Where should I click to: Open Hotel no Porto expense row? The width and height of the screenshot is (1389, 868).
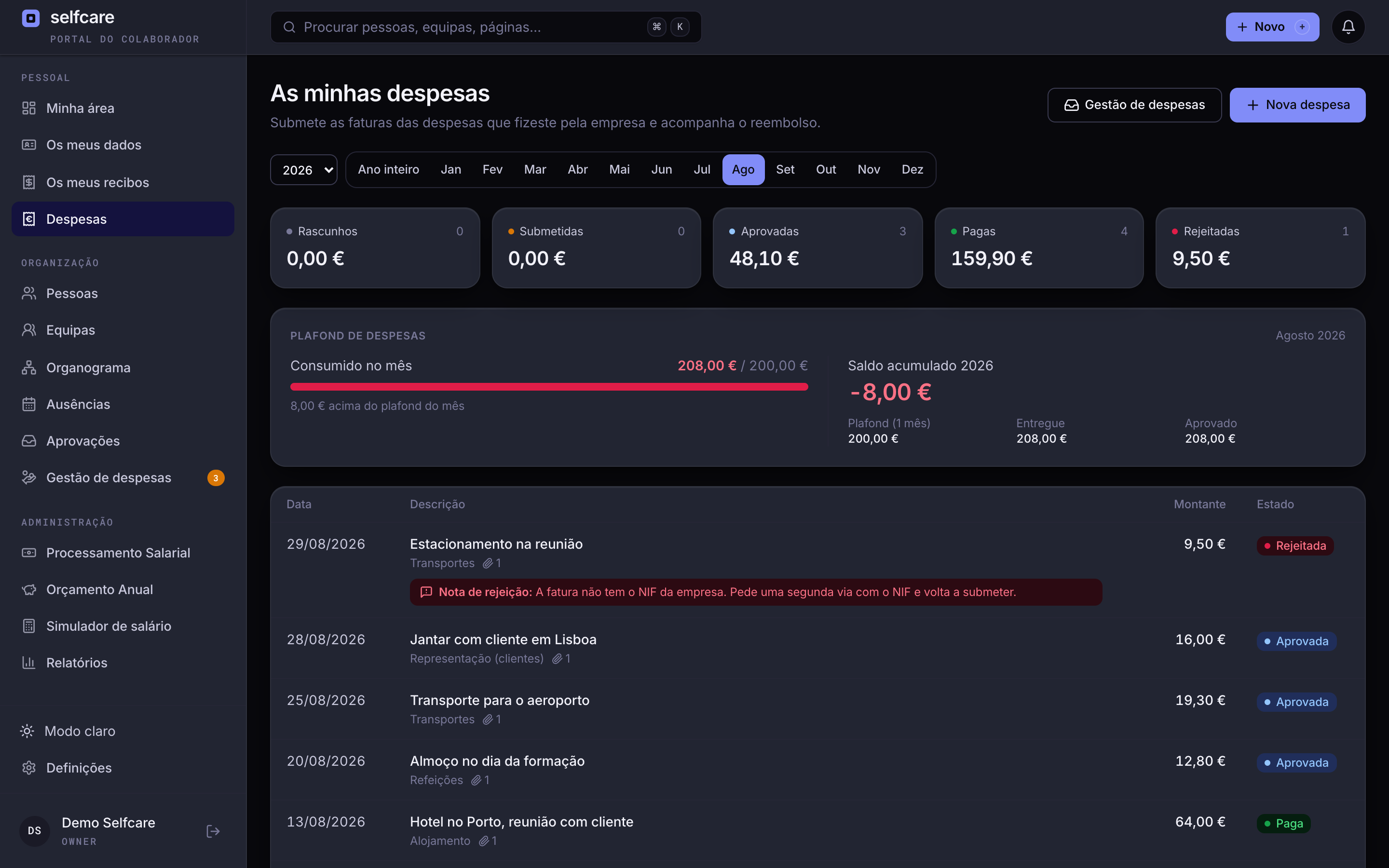point(817,831)
